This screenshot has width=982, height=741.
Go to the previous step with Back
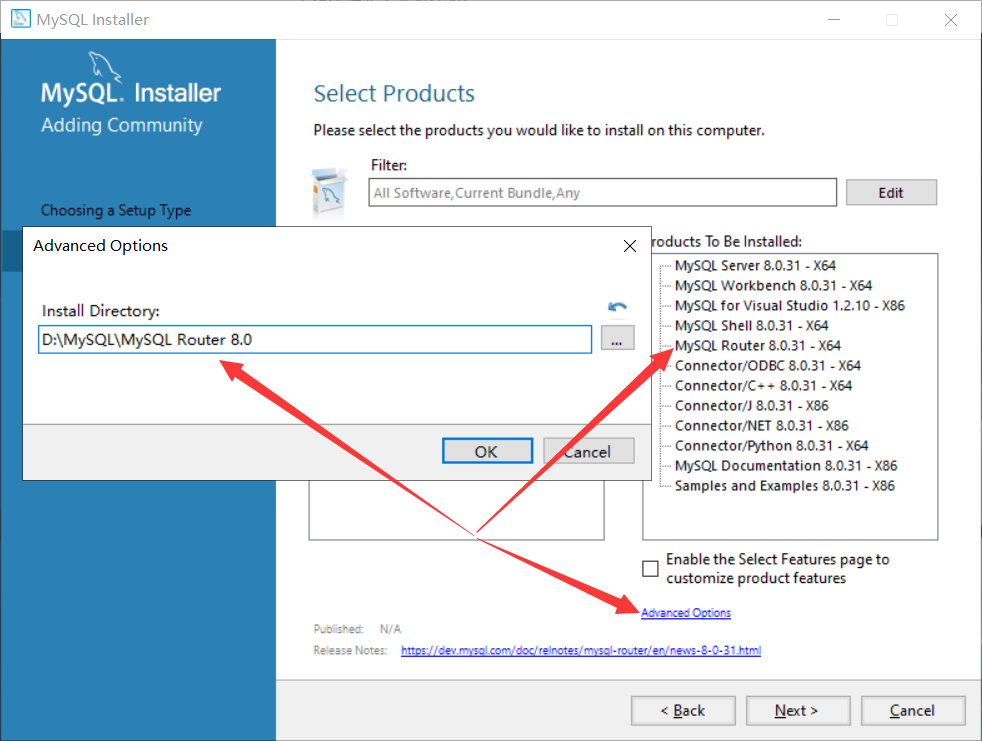coord(683,710)
